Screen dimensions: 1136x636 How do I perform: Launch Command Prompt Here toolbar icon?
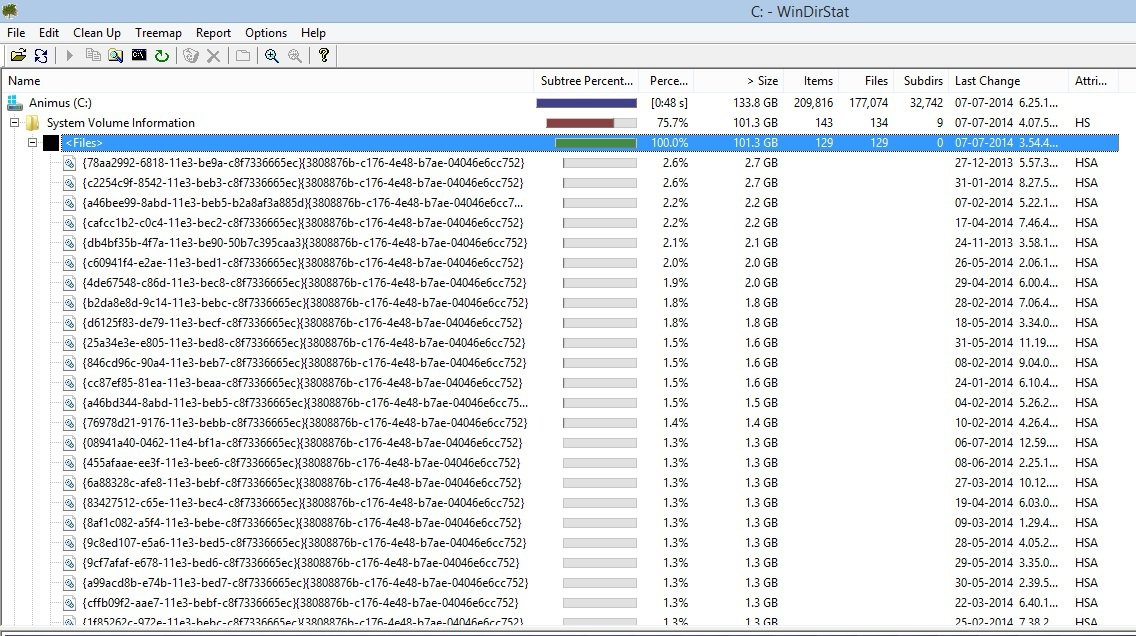(139, 56)
